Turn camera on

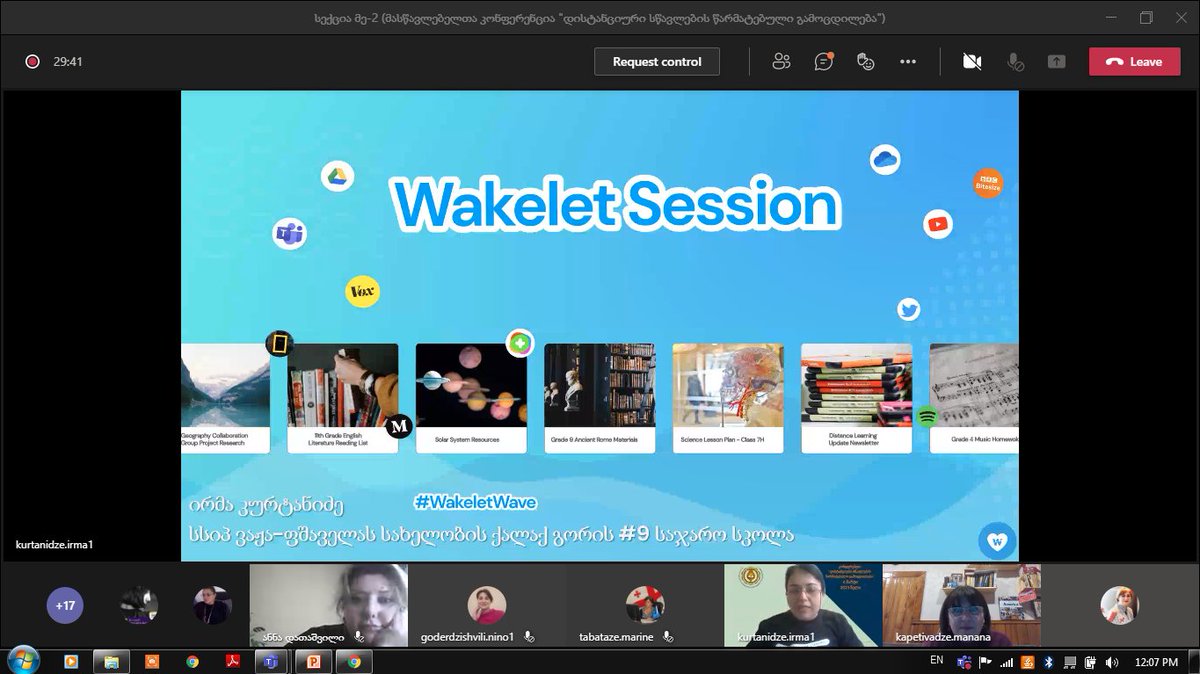coord(971,61)
